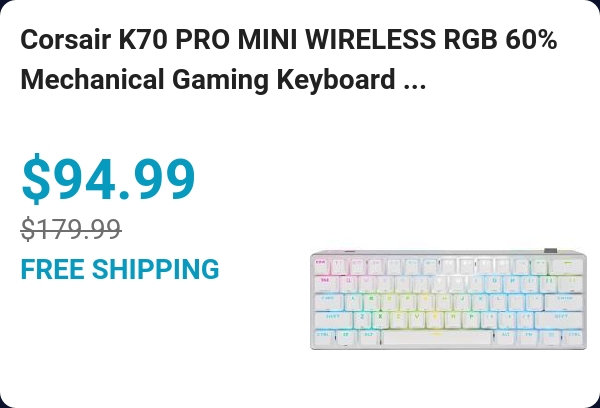The width and height of the screenshot is (600, 408).
Task: Click the $94.99 sale price
Action: point(108,179)
